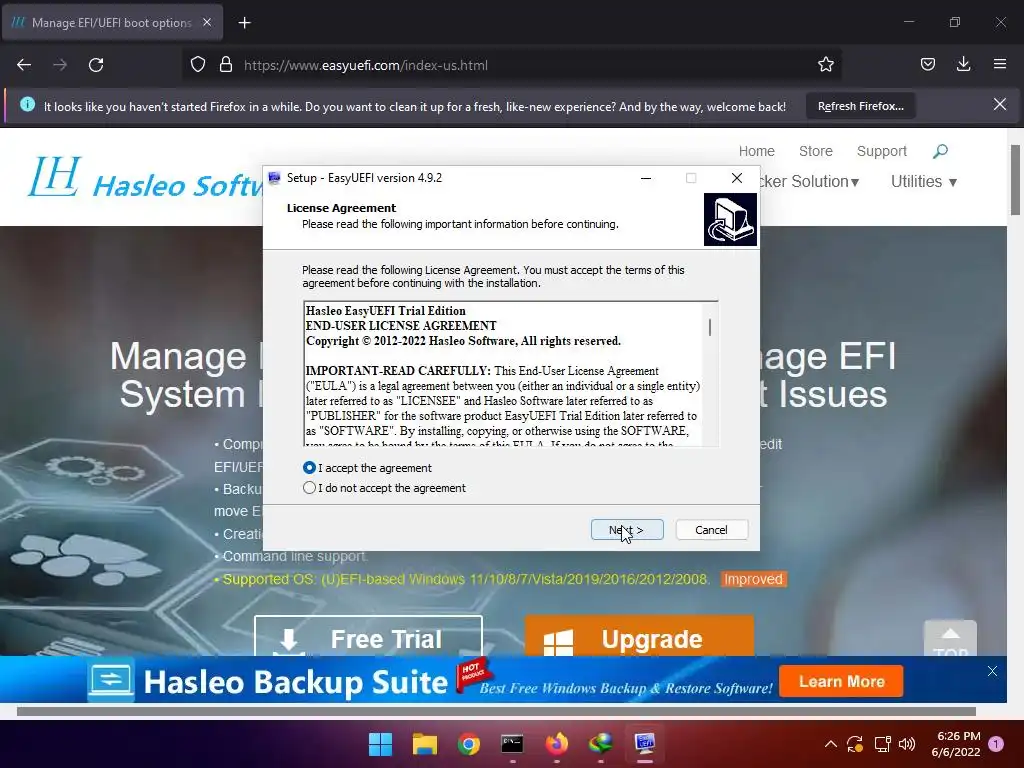Open the terminal app on taskbar
Viewport: 1024px width, 768px height.
point(512,744)
